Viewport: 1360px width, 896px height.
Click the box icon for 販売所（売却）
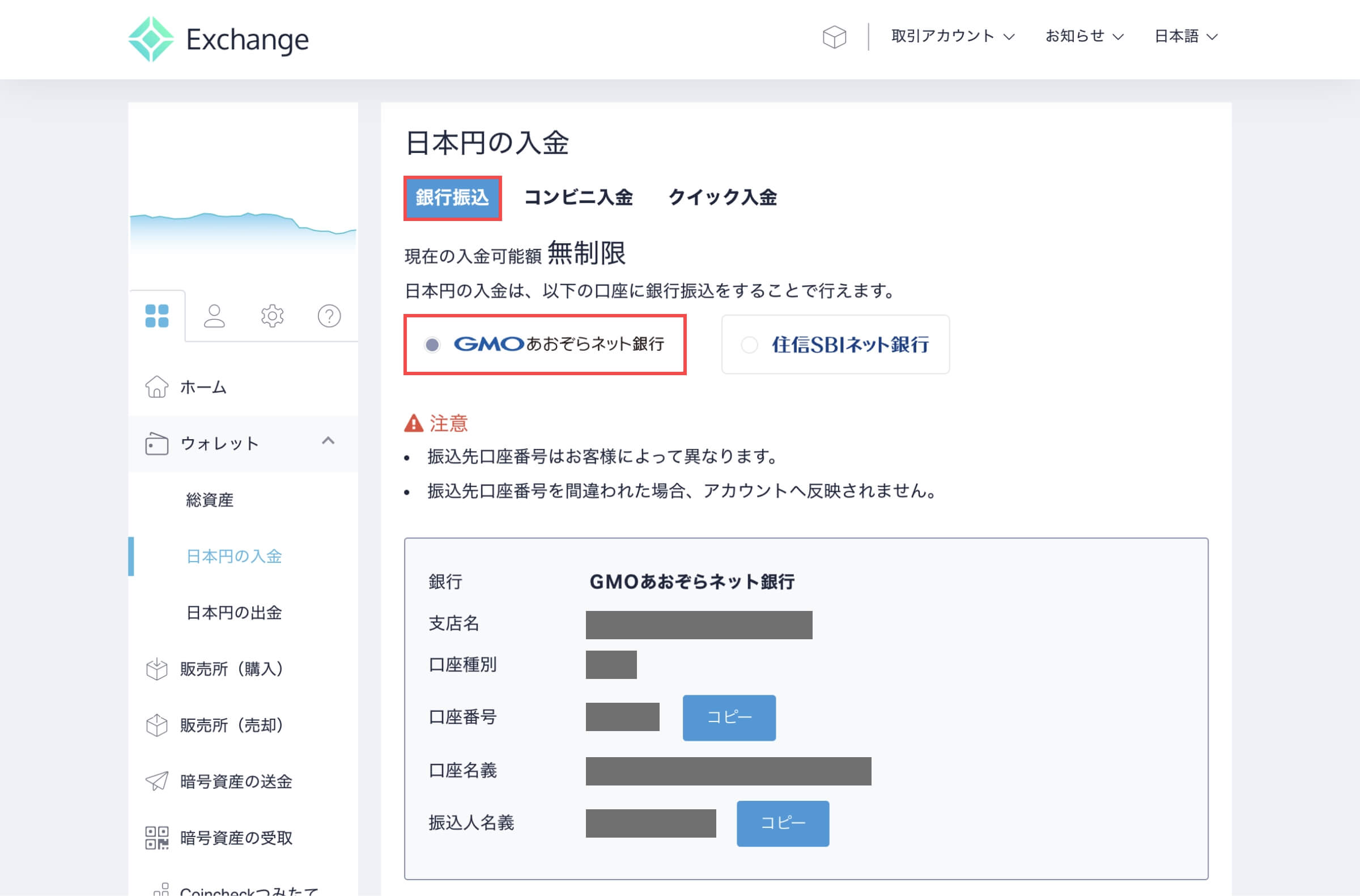tap(156, 725)
